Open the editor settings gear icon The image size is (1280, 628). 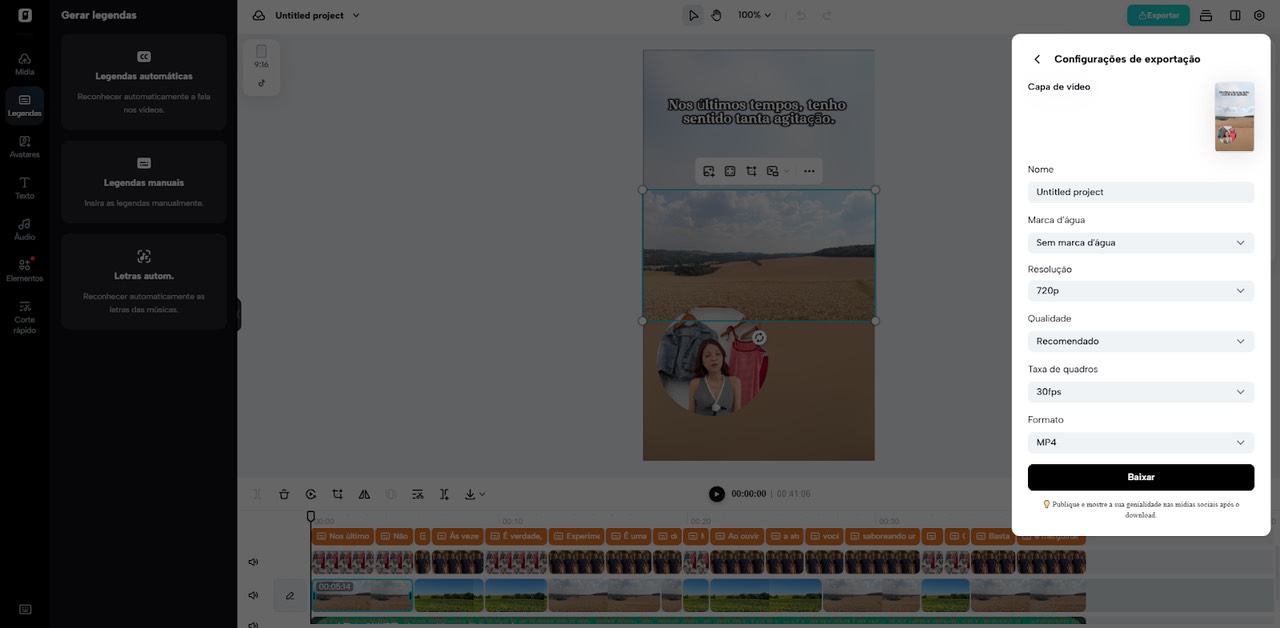pyautogui.click(x=1259, y=15)
